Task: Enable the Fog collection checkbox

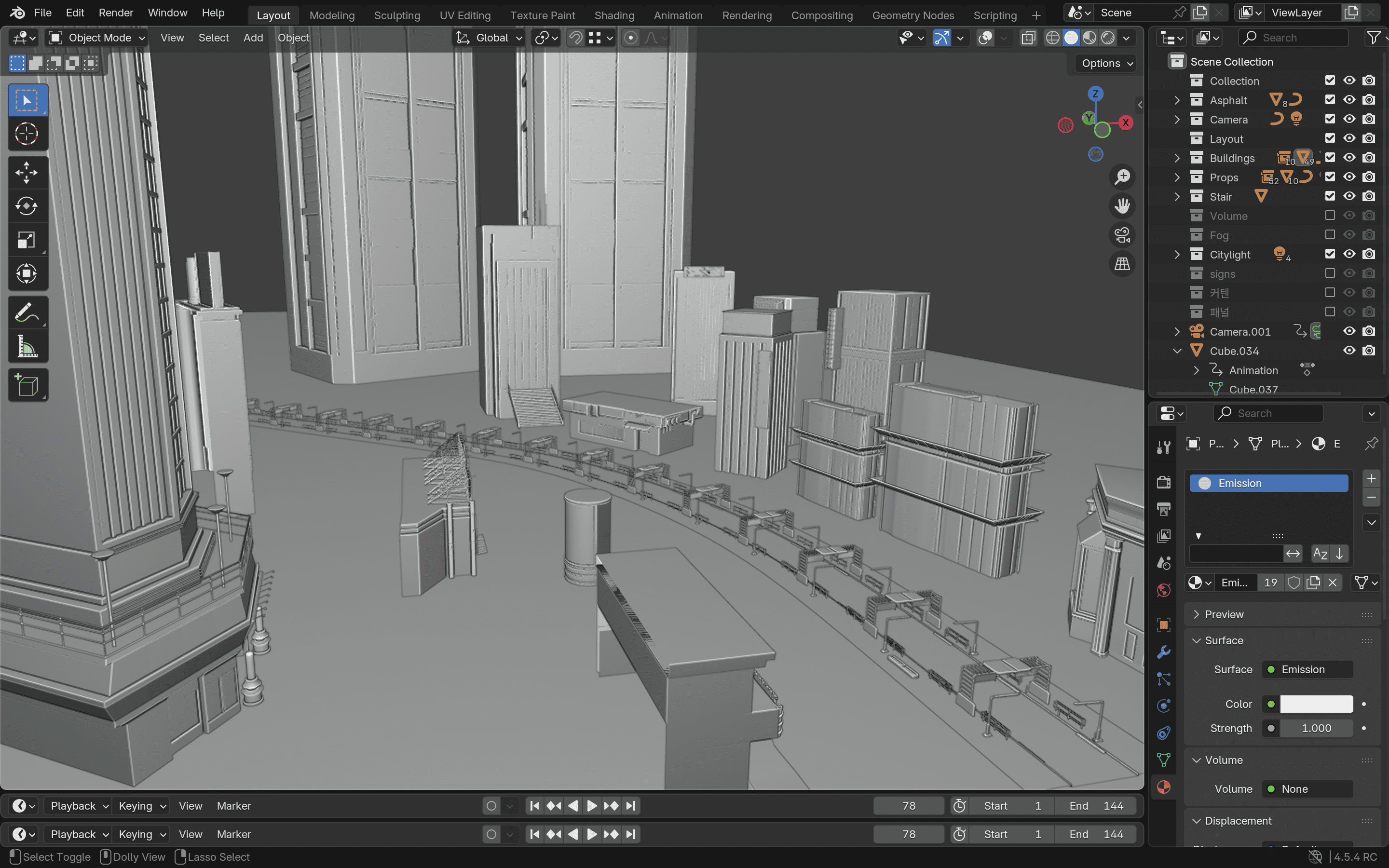Action: [1330, 235]
